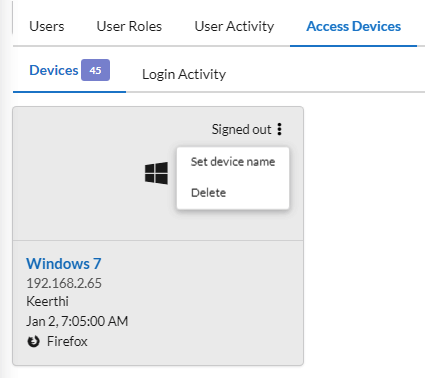Viewport: 425px width, 378px height.
Task: Choose Set device name from the menu
Action: click(233, 162)
